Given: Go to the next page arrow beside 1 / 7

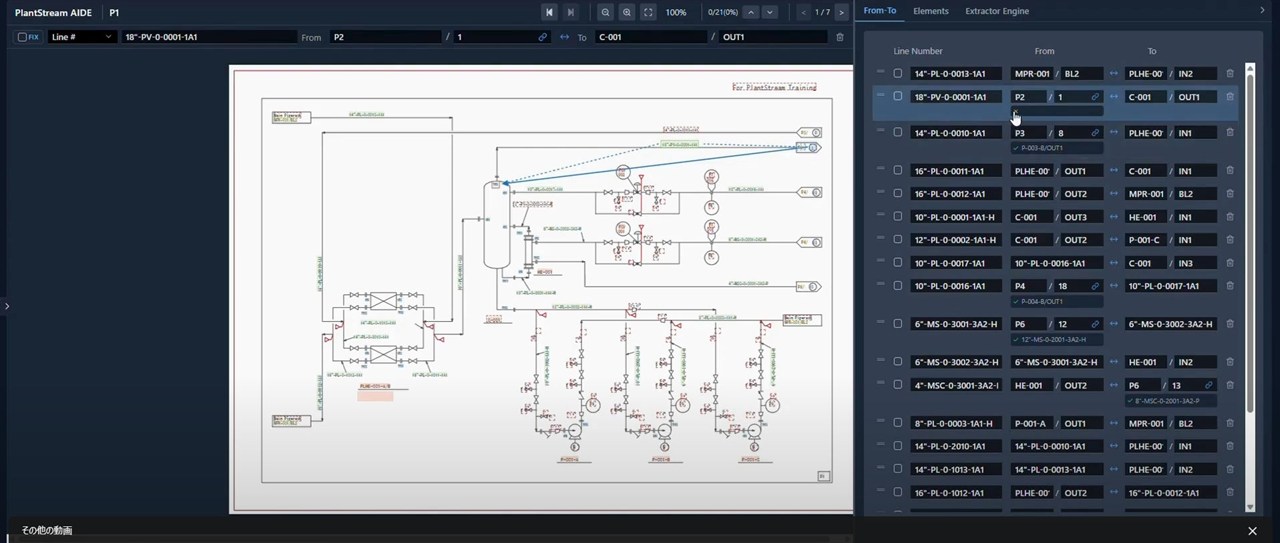Looking at the screenshot, I should click(844, 12).
